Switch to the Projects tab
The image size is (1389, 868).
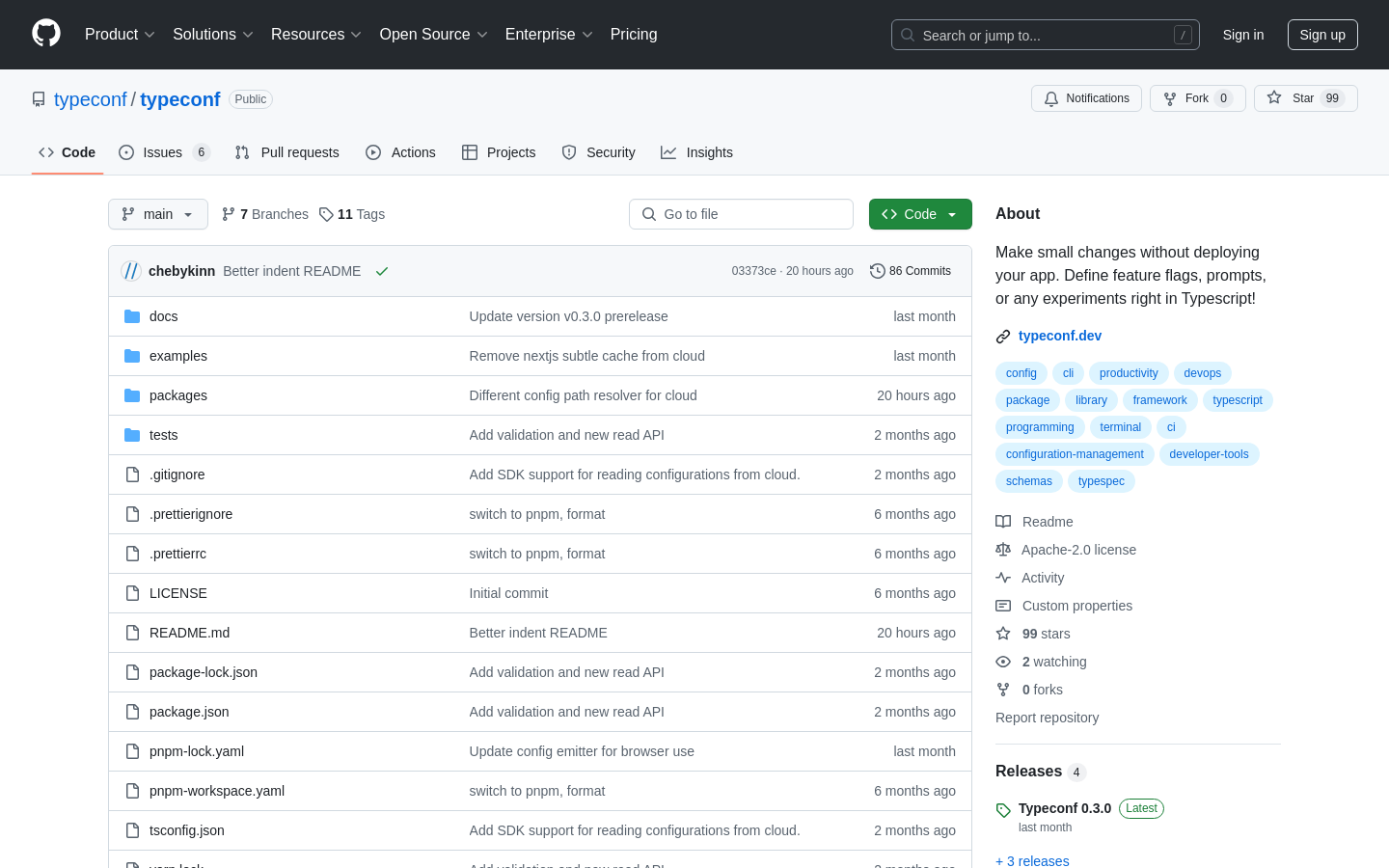coord(499,152)
